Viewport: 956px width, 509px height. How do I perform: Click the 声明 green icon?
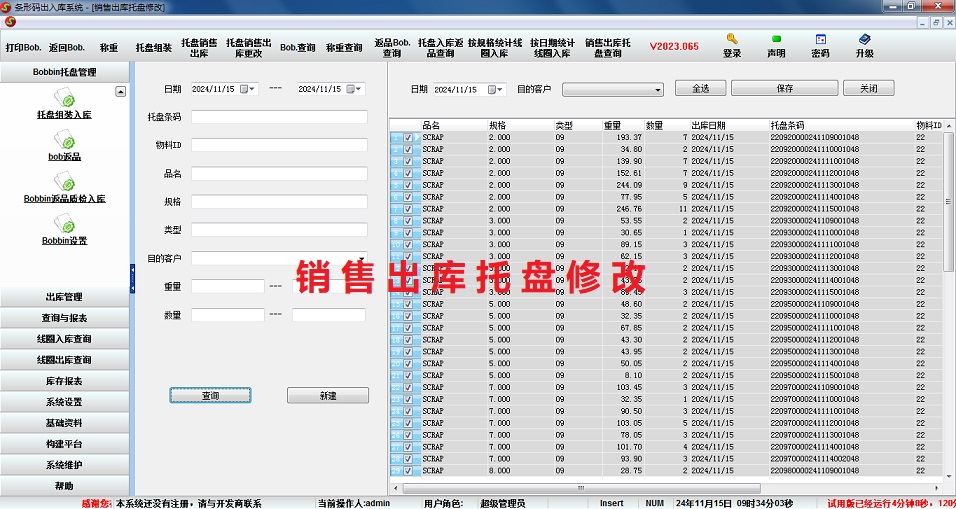point(776,40)
